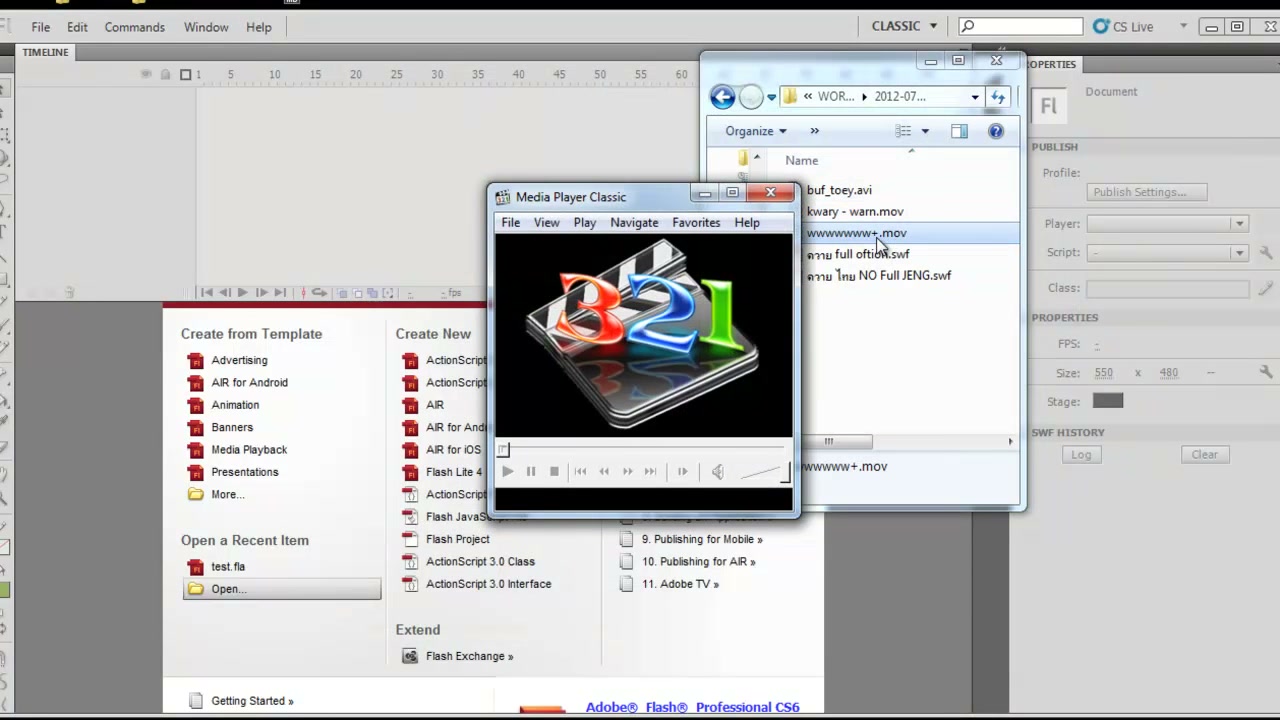Image resolution: width=1280 pixels, height=720 pixels.
Task: Click Stop button in Media Player Classic
Action: tap(554, 472)
